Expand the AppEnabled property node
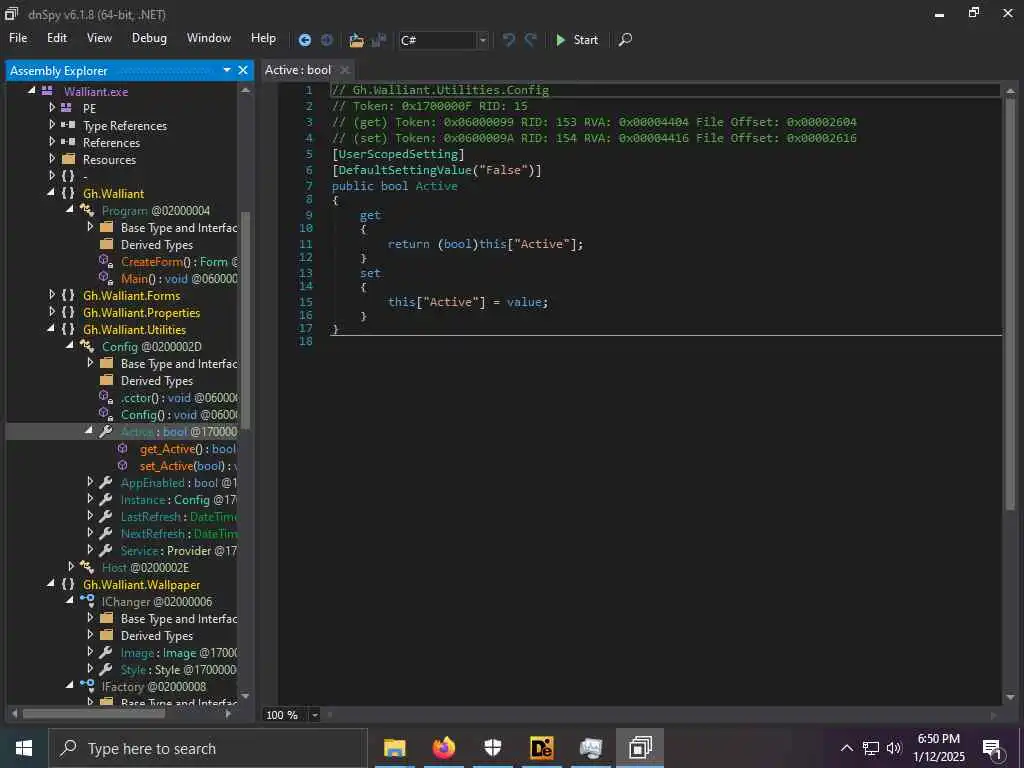Image resolution: width=1024 pixels, height=768 pixels. click(x=90, y=481)
